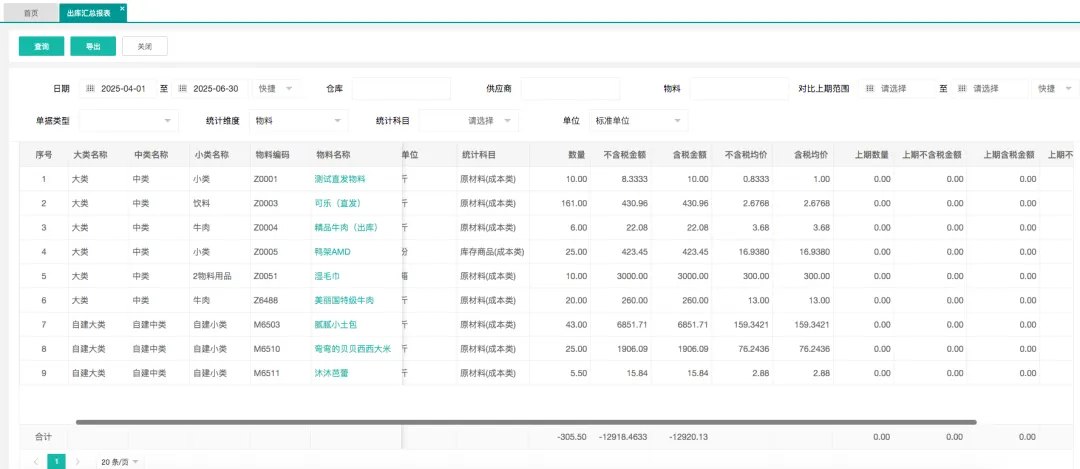Click the table's horizontal scrollbar
The width and height of the screenshot is (1080, 469).
(525, 422)
